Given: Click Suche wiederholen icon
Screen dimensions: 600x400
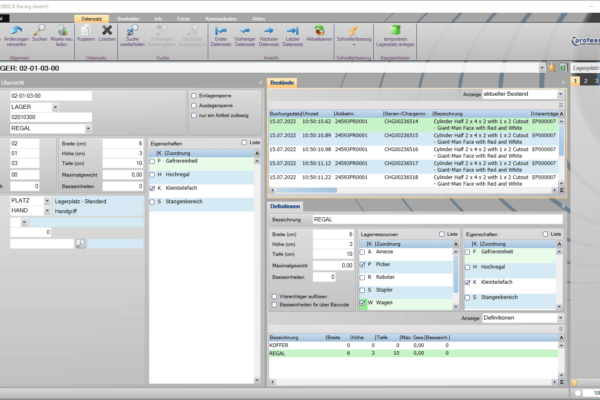Looking at the screenshot, I should (x=132, y=30).
